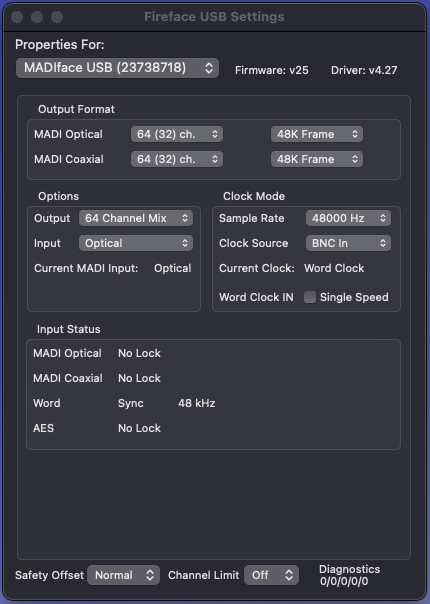Change MADI Coaxial channel count dropdown
430x604 pixels.
point(177,159)
